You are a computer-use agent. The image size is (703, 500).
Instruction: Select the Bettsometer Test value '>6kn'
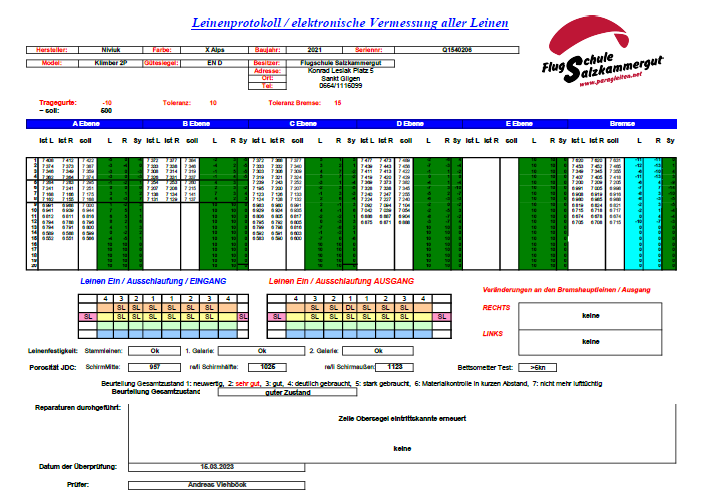[538, 367]
